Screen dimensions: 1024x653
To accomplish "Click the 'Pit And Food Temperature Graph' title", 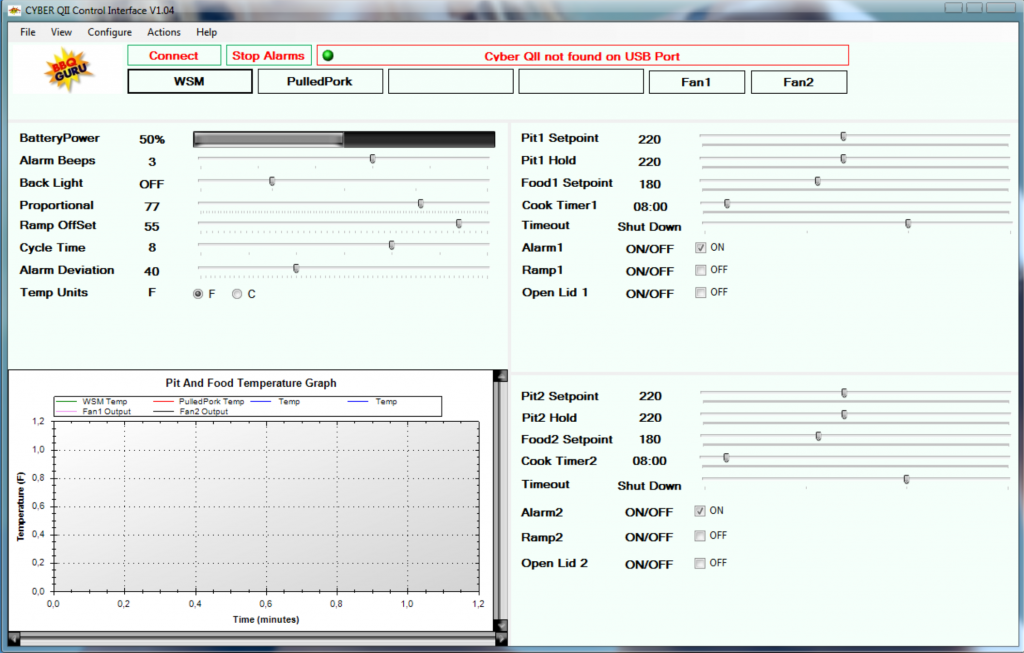I will click(251, 383).
